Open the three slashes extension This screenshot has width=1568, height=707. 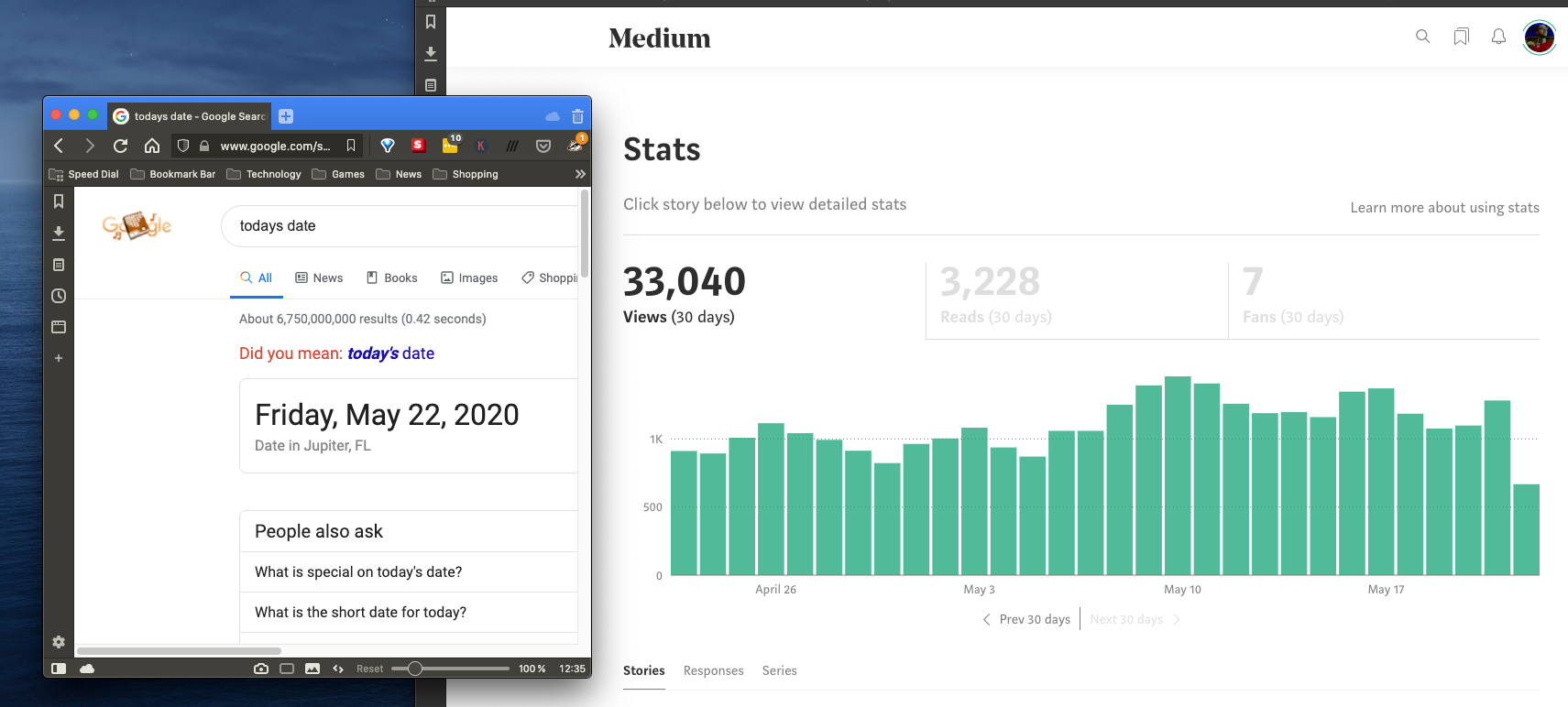512,146
